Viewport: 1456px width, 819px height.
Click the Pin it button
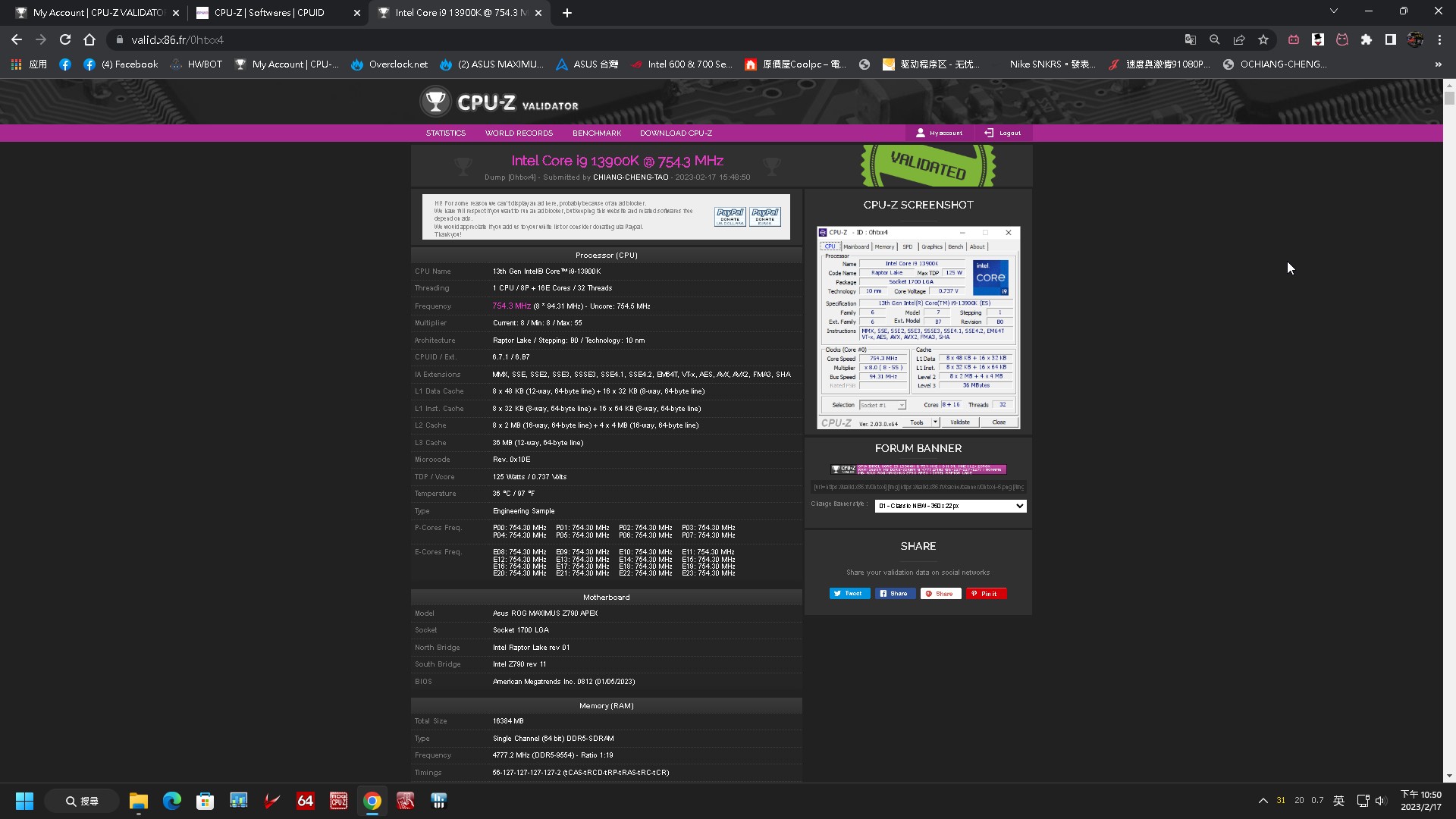coord(986,594)
